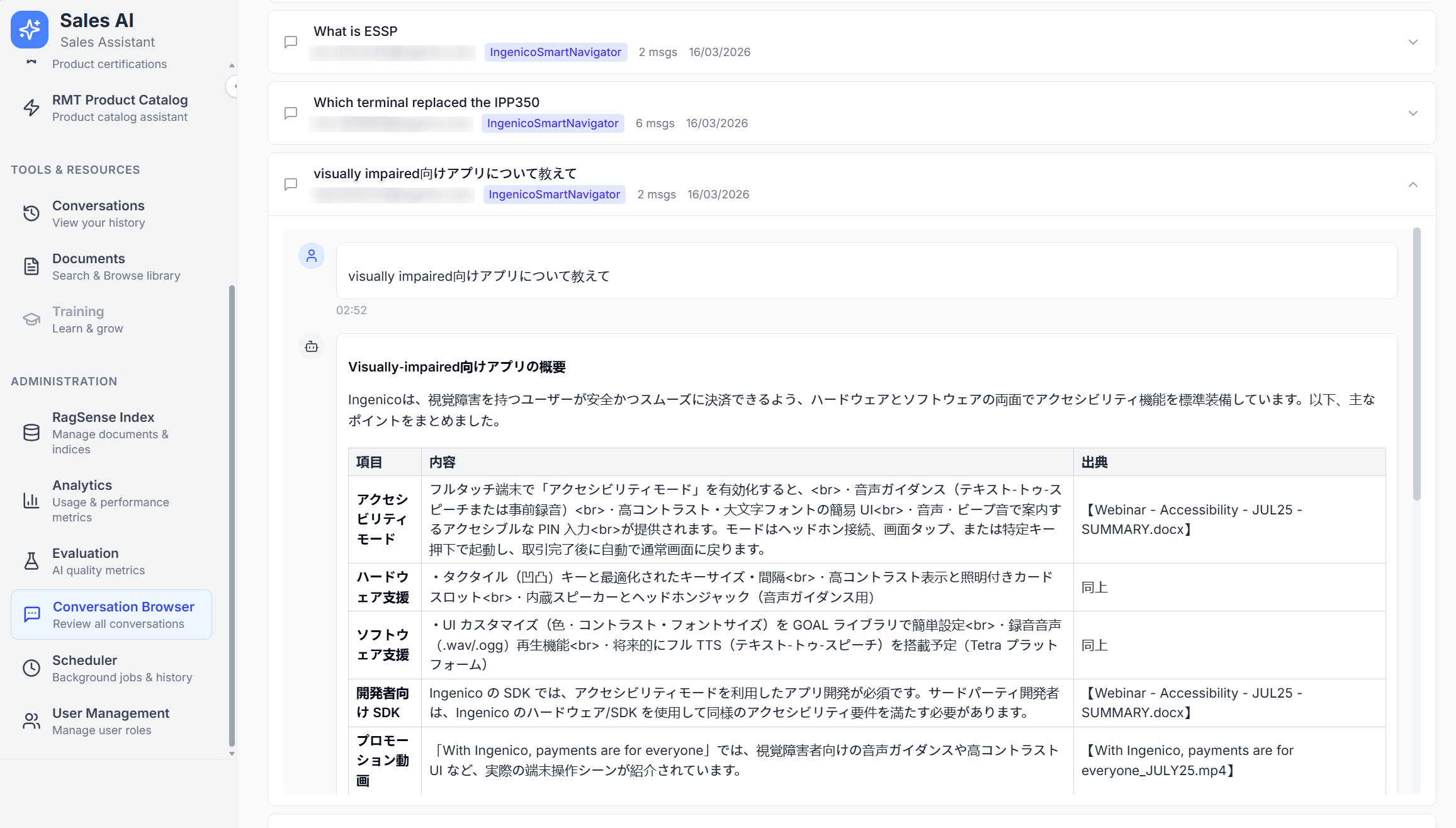The width and height of the screenshot is (1456, 828).
Task: Open User Management roles page
Action: click(111, 721)
